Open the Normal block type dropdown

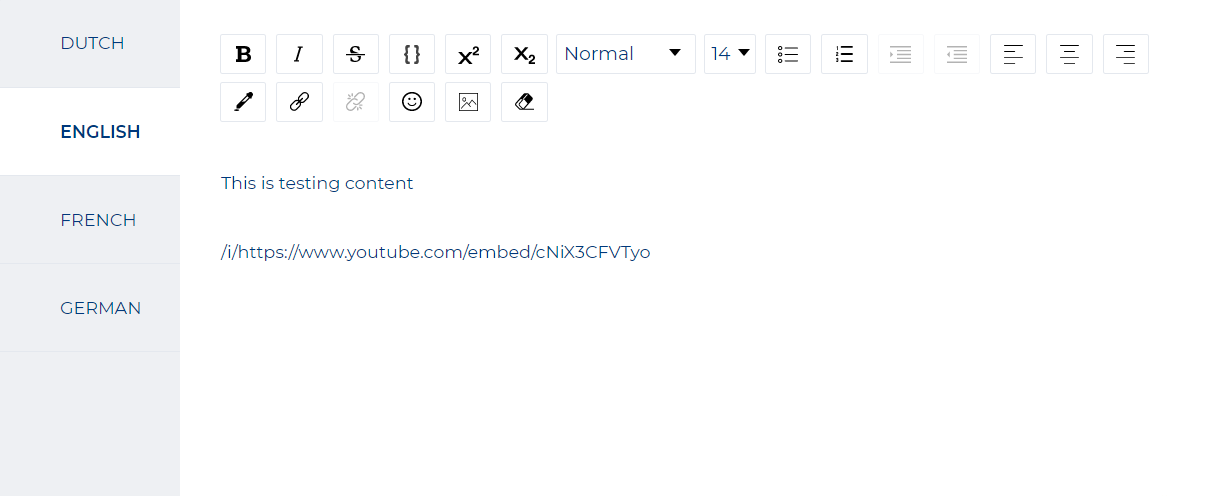[x=625, y=54]
